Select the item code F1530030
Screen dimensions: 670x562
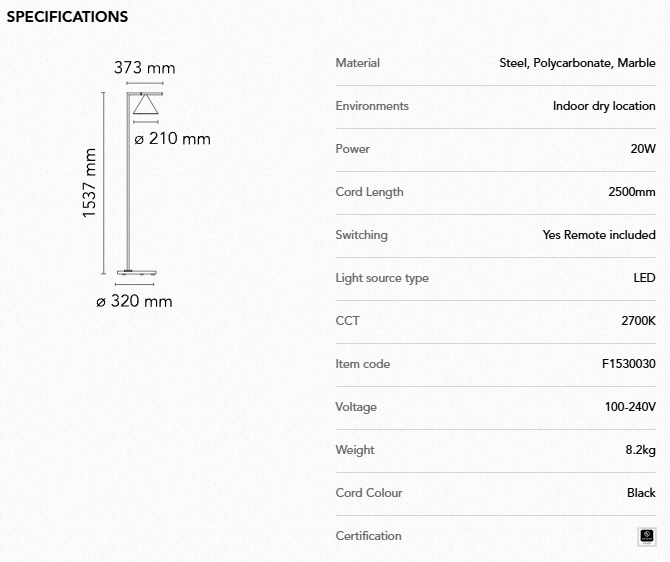(x=629, y=364)
